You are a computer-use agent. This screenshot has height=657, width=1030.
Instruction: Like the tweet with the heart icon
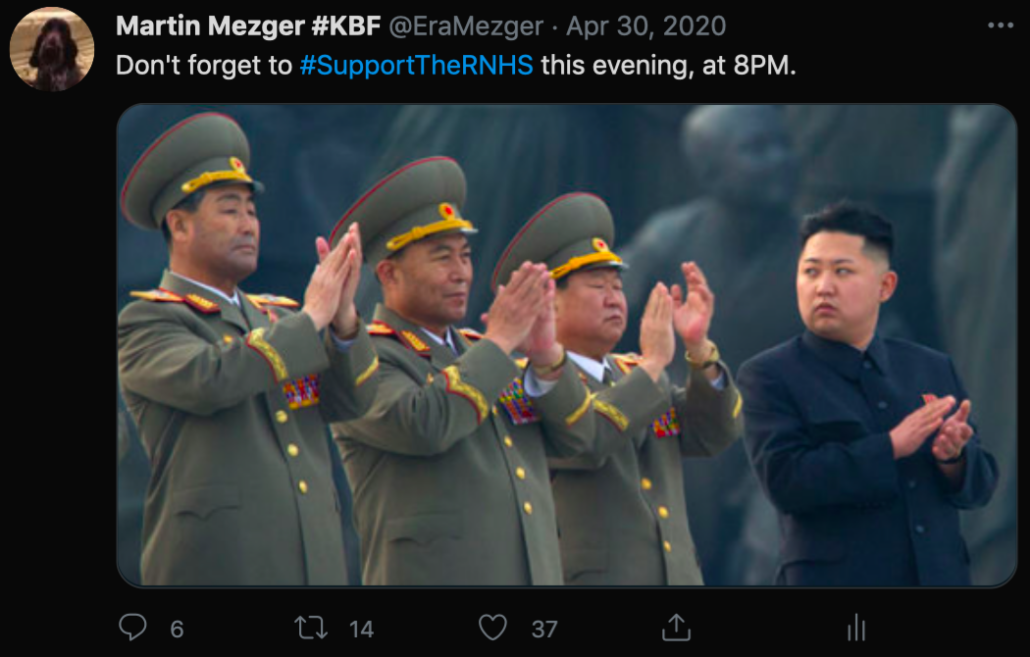[x=492, y=627]
